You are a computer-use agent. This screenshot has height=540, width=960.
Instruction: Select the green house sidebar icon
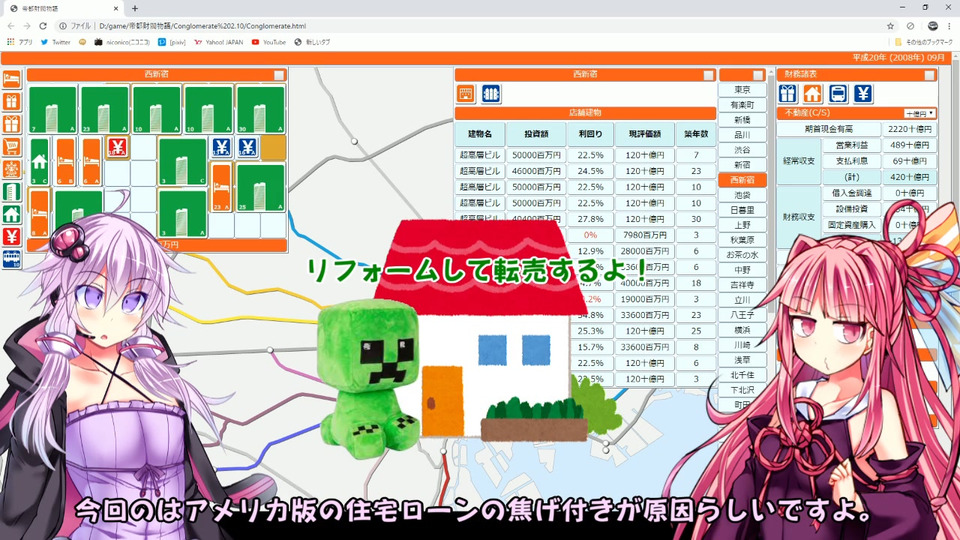point(12,214)
